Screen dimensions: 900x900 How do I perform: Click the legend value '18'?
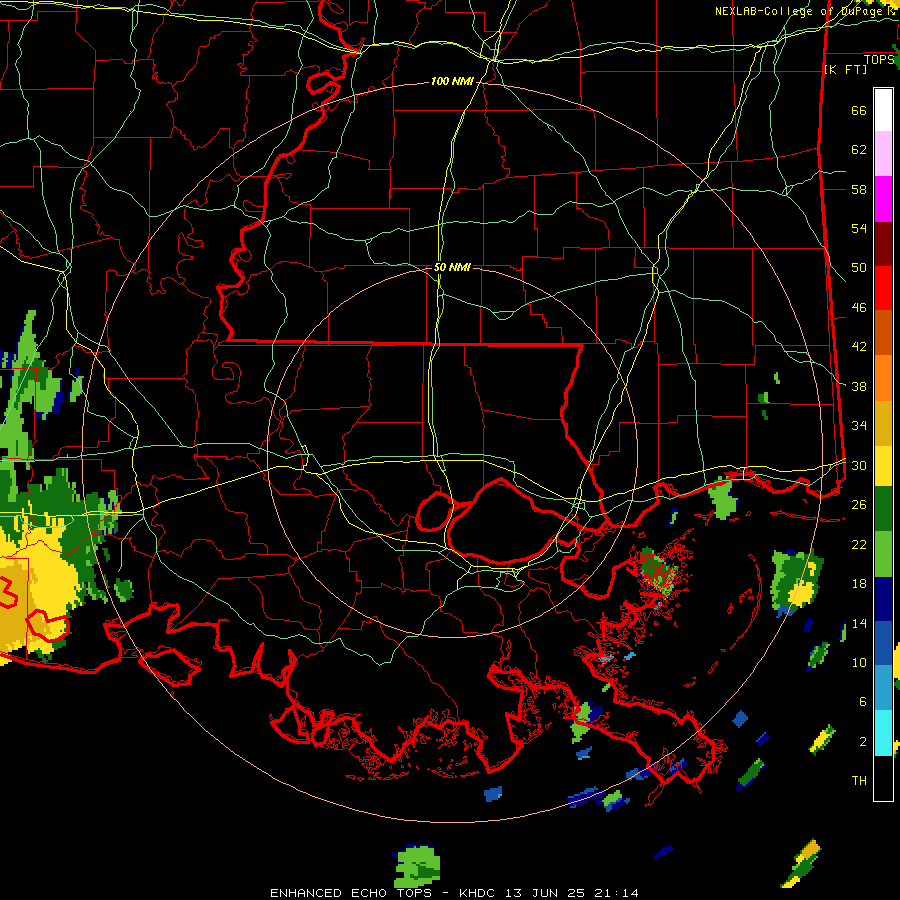[859, 584]
